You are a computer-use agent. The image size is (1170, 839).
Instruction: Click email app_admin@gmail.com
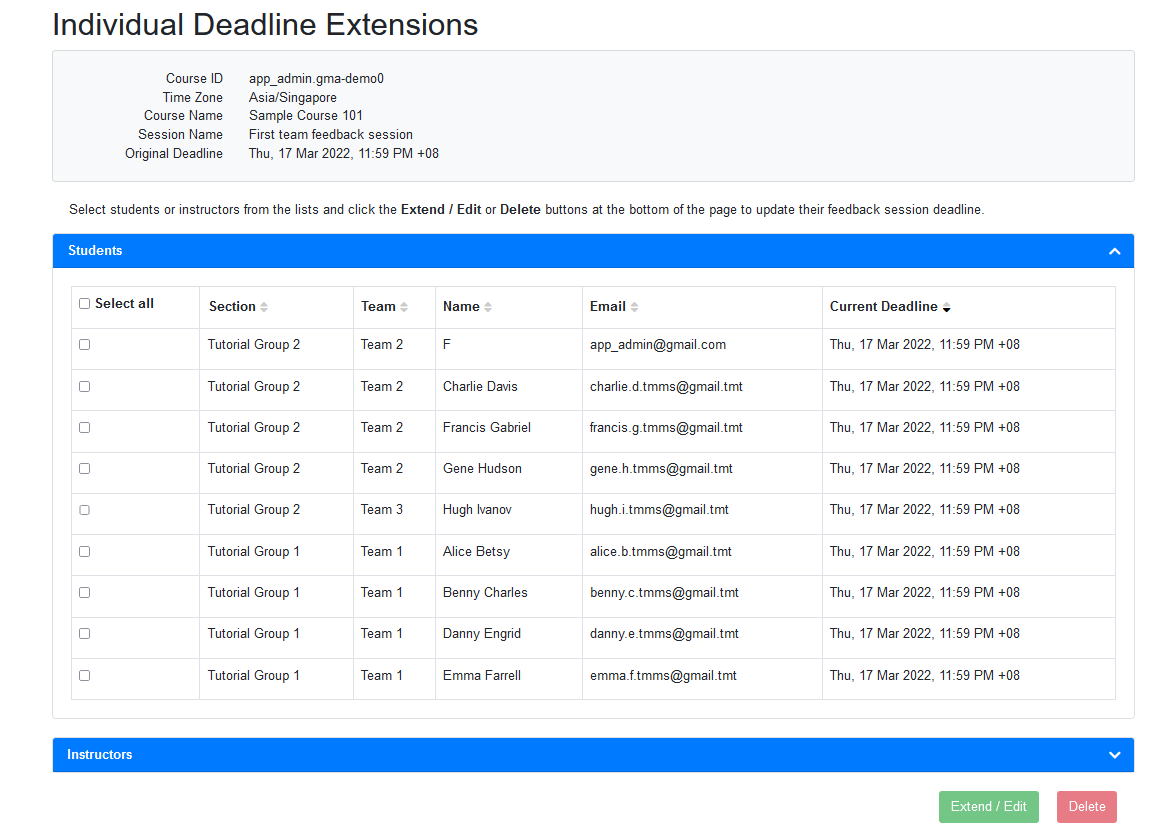tap(657, 345)
